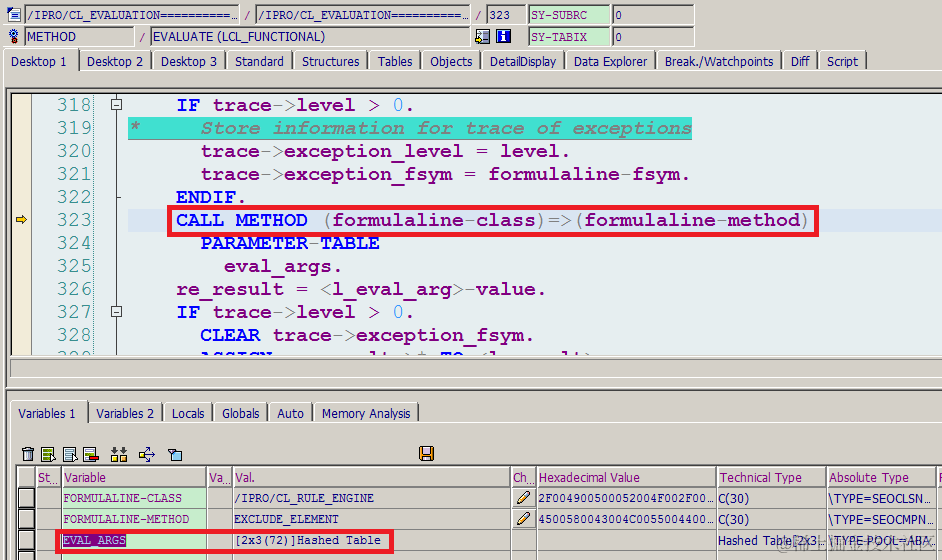Click the FORMULALINE-CLASS variable cell
This screenshot has height=560, width=942.
(x=134, y=498)
